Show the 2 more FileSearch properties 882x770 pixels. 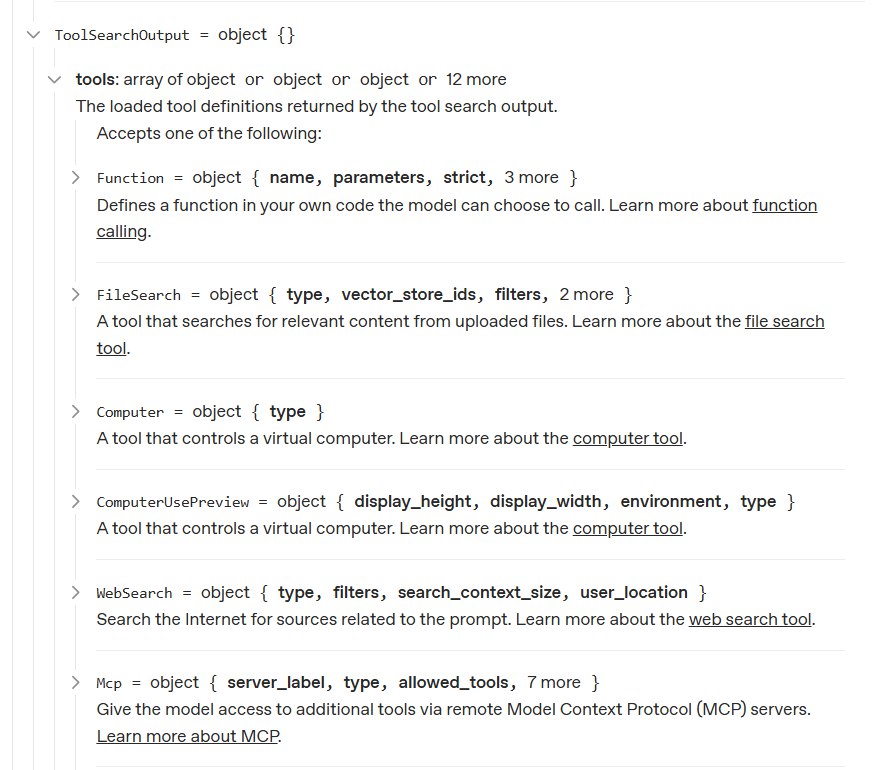click(586, 294)
